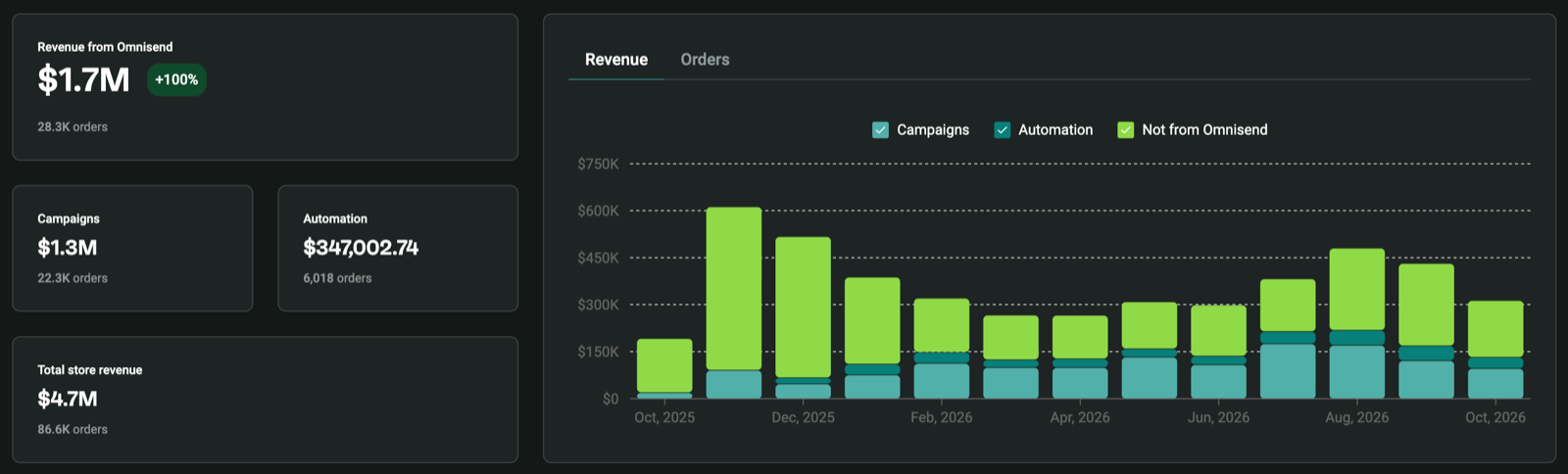Click the $4.7M total value
The height and width of the screenshot is (474, 1568).
click(x=68, y=399)
